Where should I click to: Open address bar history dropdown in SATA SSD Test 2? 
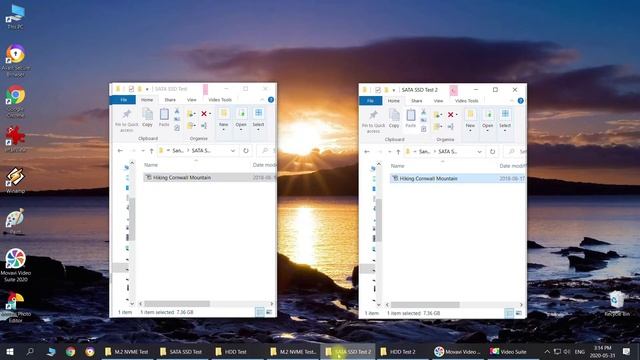[480, 151]
